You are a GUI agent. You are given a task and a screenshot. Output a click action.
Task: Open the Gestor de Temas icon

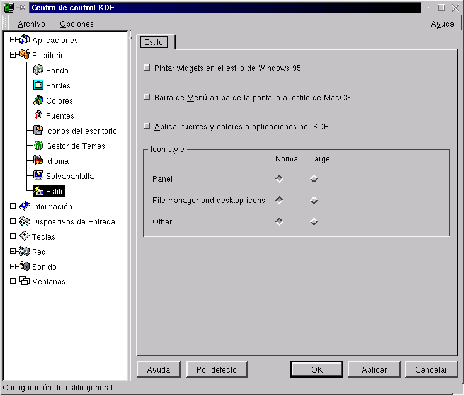pos(38,145)
